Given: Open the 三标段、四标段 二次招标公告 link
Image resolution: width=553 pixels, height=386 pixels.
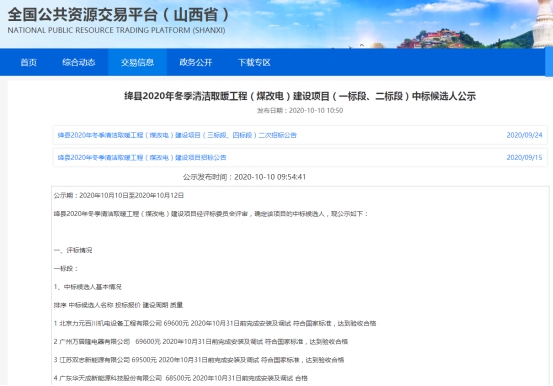Looking at the screenshot, I should [x=177, y=135].
